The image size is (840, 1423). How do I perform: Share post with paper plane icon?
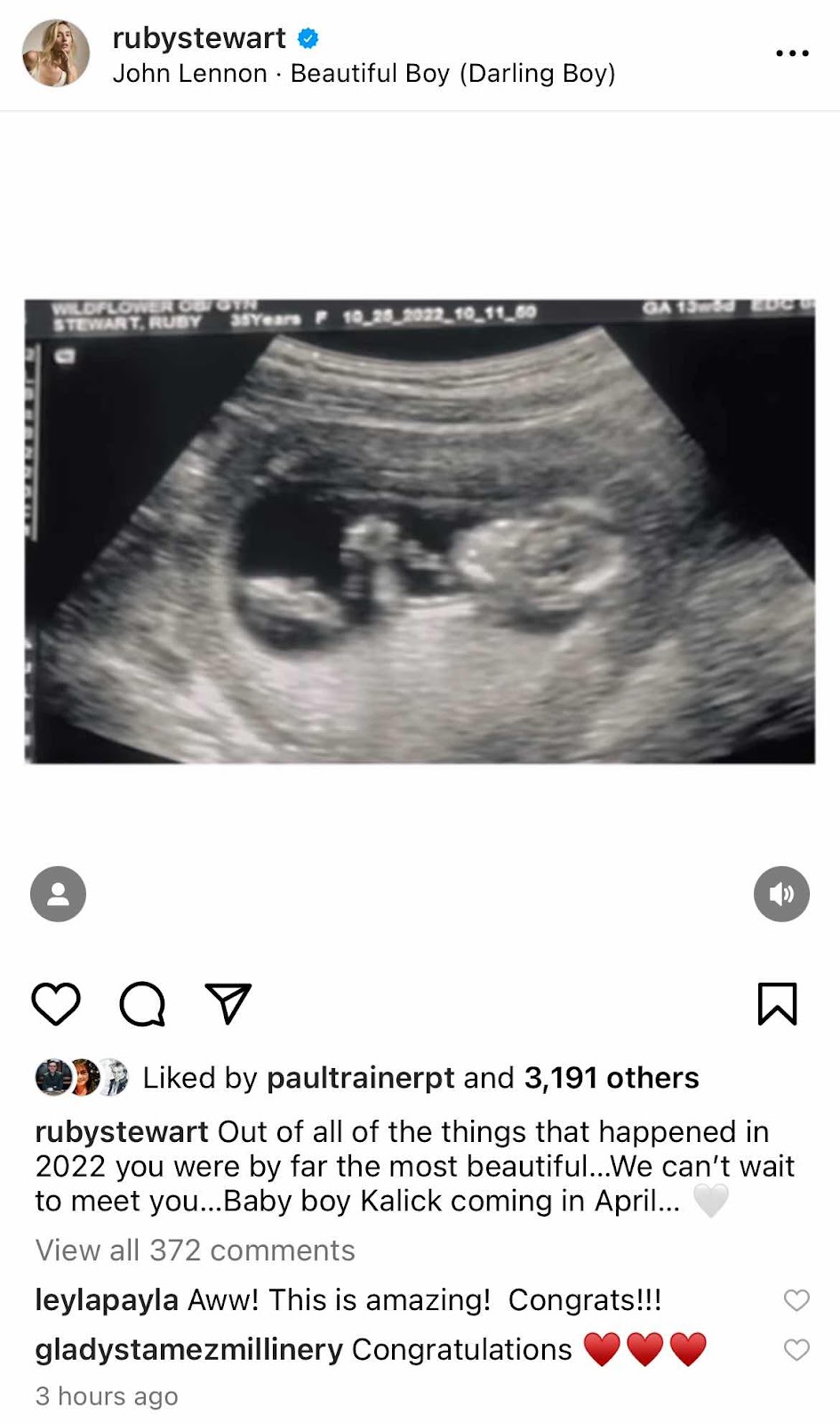(228, 1003)
